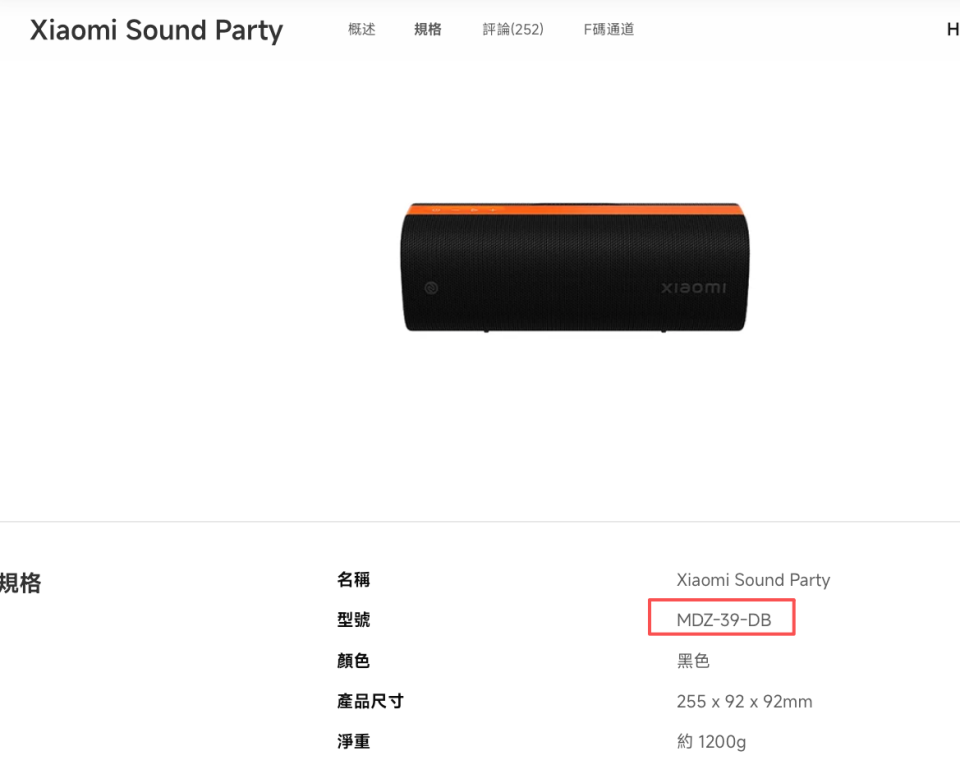Click the 名稱 spec label
This screenshot has height=765, width=960.
coord(353,580)
